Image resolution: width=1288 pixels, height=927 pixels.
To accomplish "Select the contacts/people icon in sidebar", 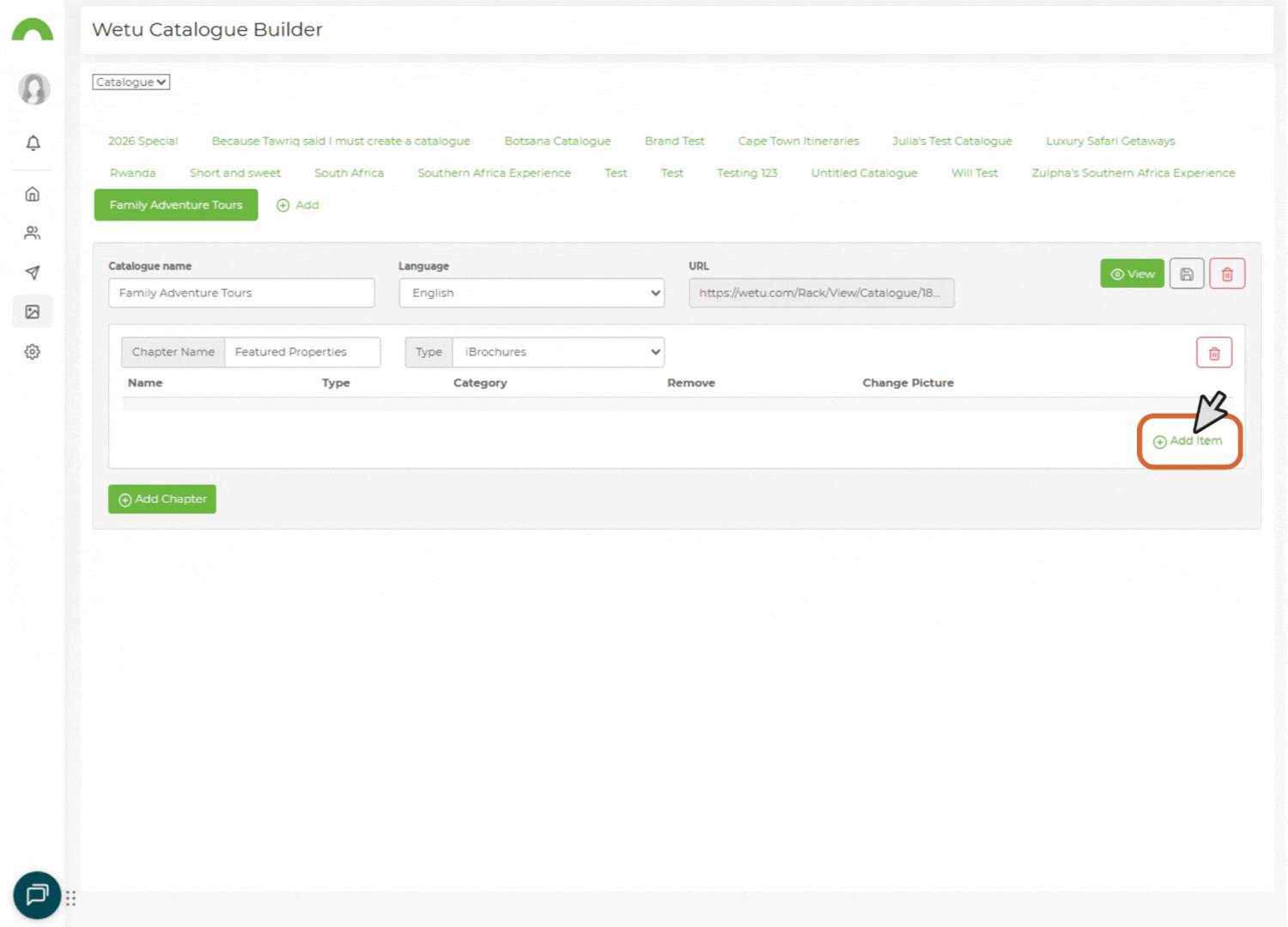I will [x=33, y=233].
